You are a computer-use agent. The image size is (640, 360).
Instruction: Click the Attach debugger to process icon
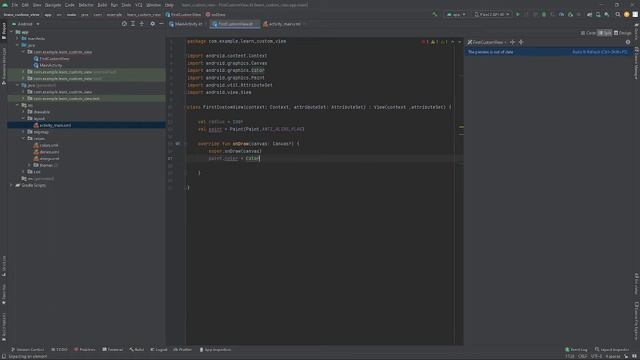click(570, 14)
